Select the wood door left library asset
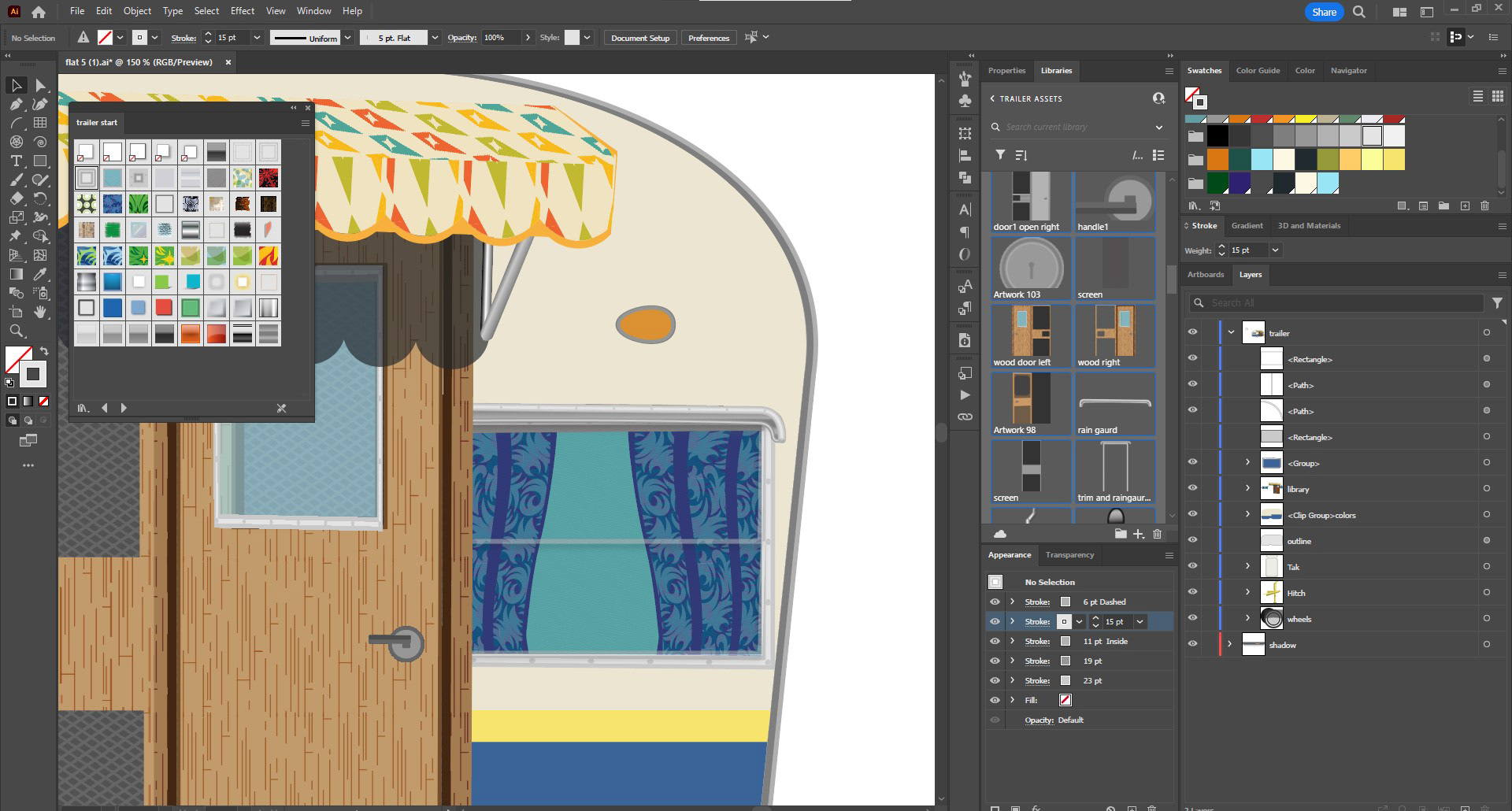Viewport: 1512px width, 811px height. [1031, 336]
